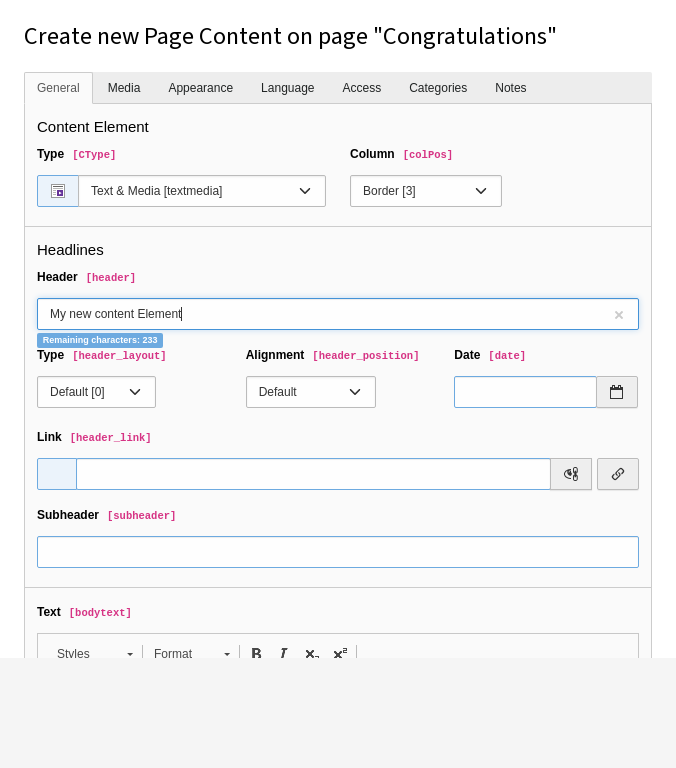676x768 pixels.
Task: Click the Content Element section heading
Action: click(x=93, y=127)
